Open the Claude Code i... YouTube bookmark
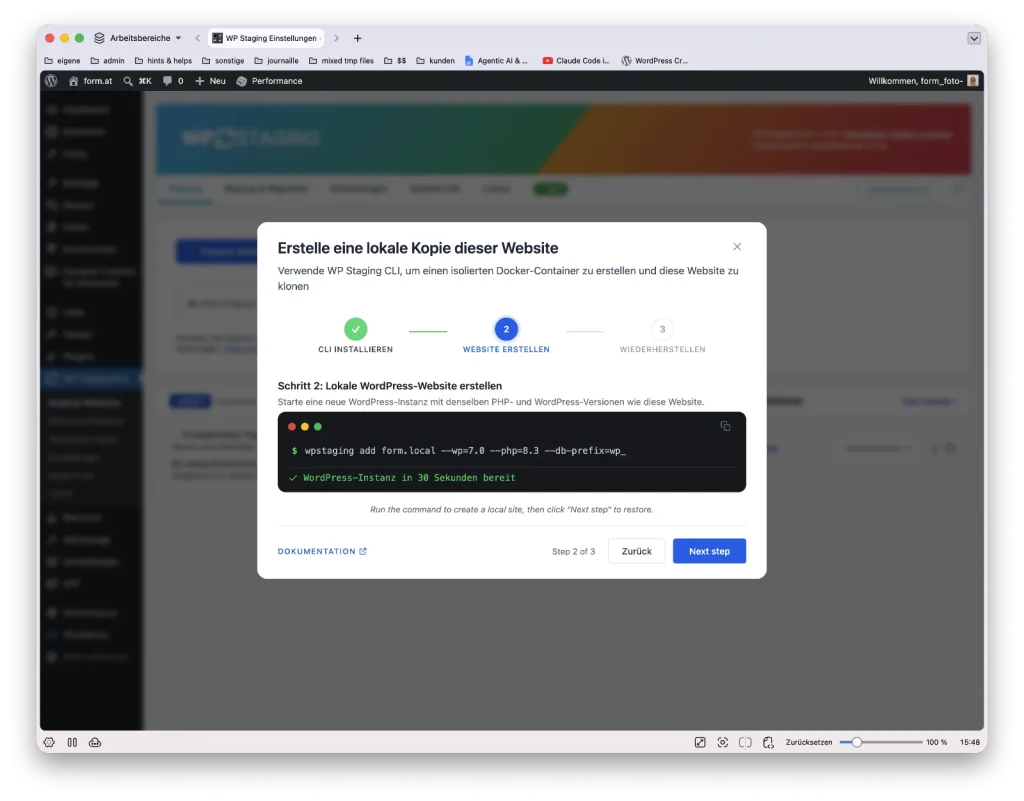The height and width of the screenshot is (801, 1024). pyautogui.click(x=576, y=61)
